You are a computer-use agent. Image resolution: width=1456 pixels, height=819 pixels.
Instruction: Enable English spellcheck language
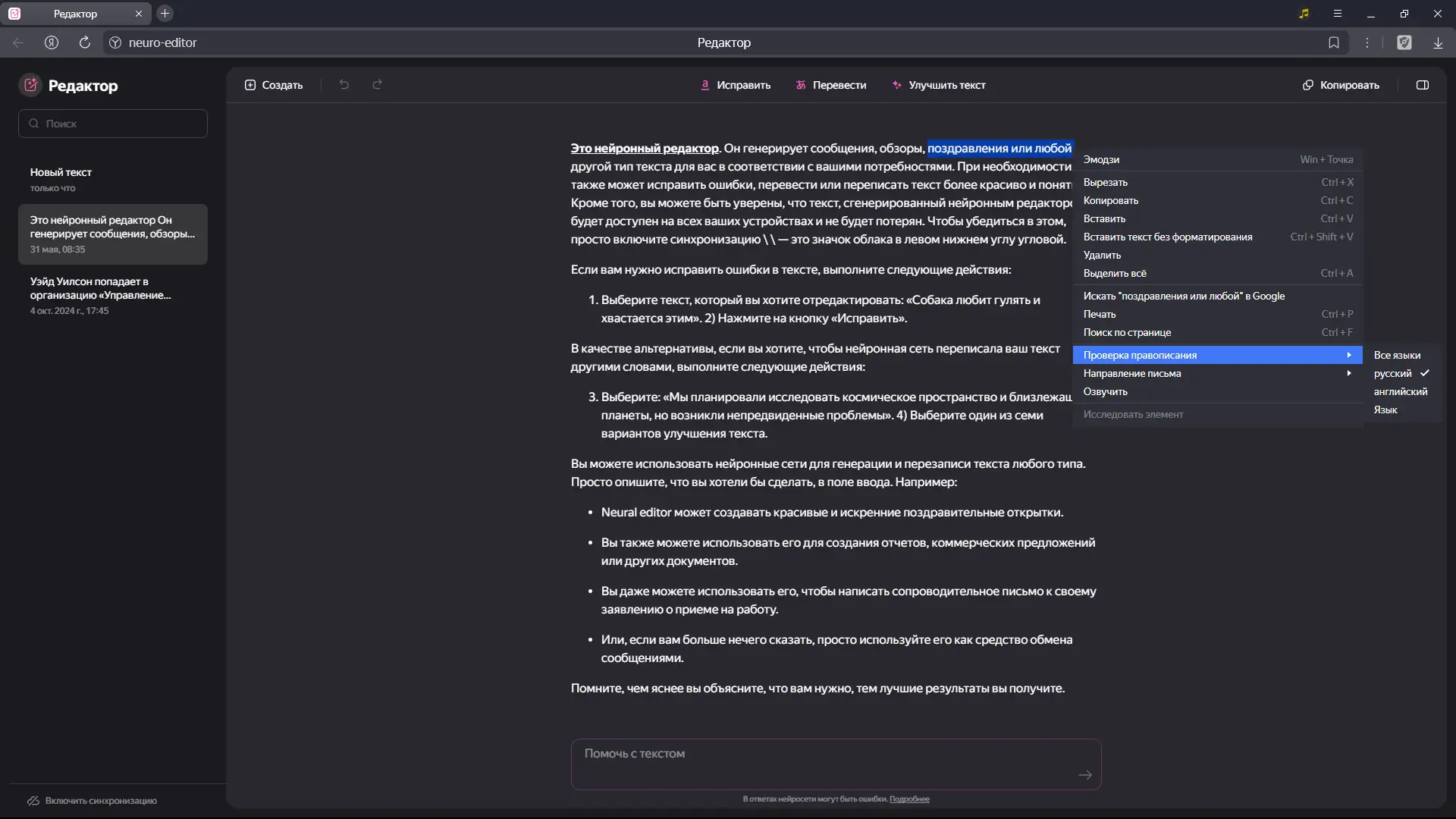click(x=1400, y=392)
